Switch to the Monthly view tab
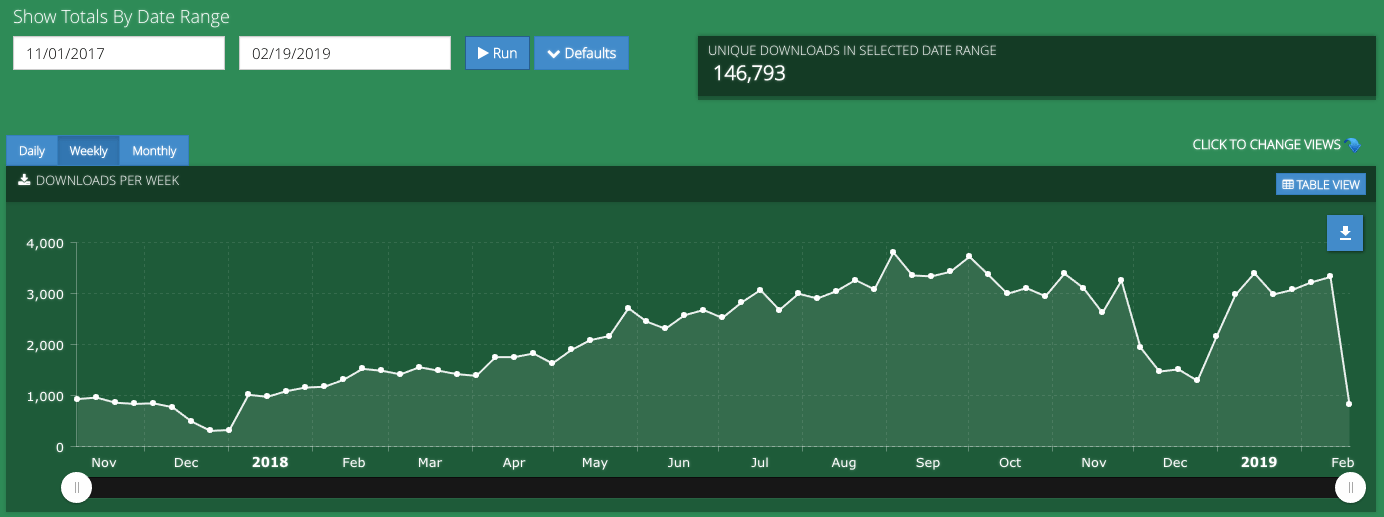Viewport: 1384px width, 517px height. (154, 151)
